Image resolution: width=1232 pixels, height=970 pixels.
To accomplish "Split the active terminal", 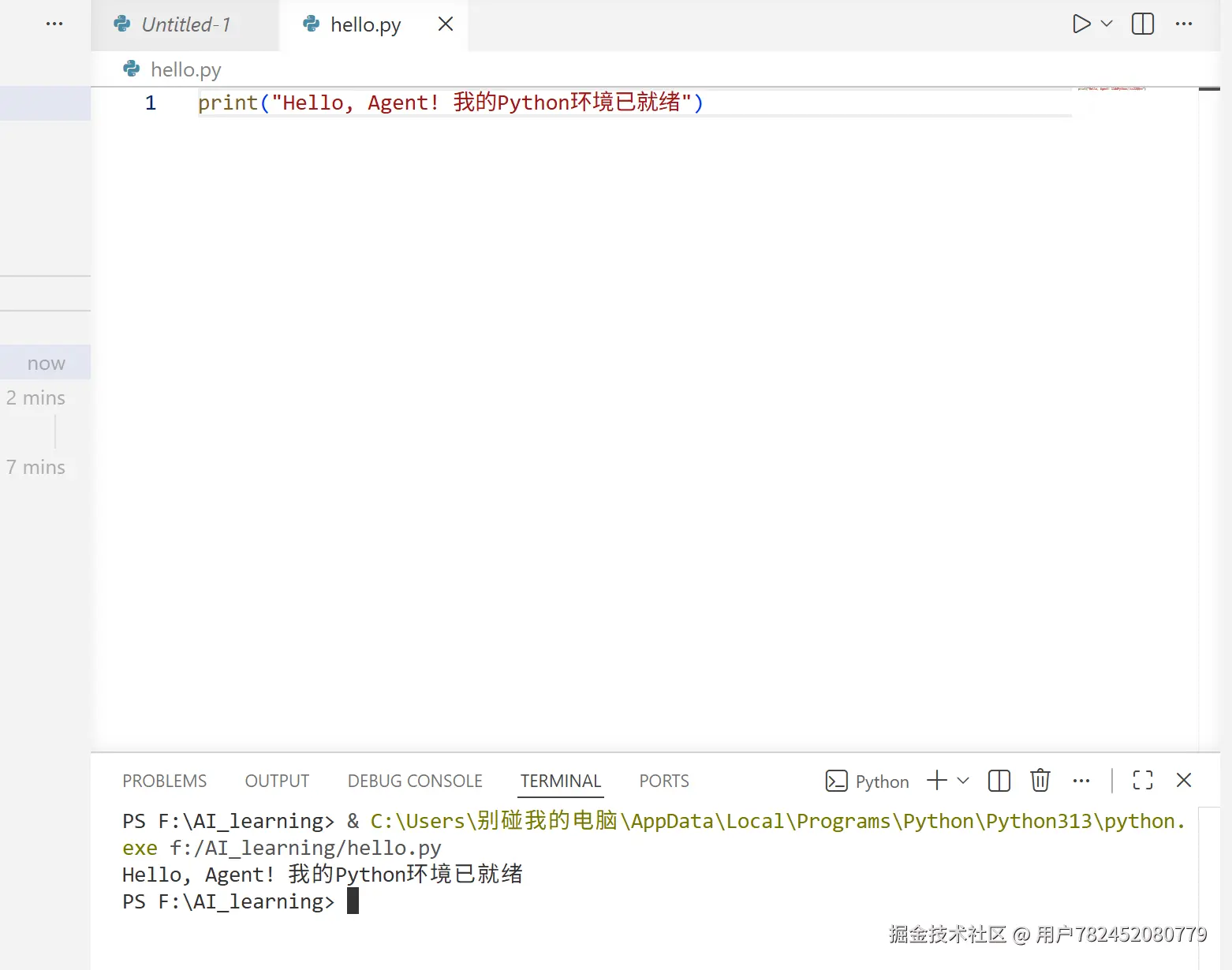I will click(998, 781).
